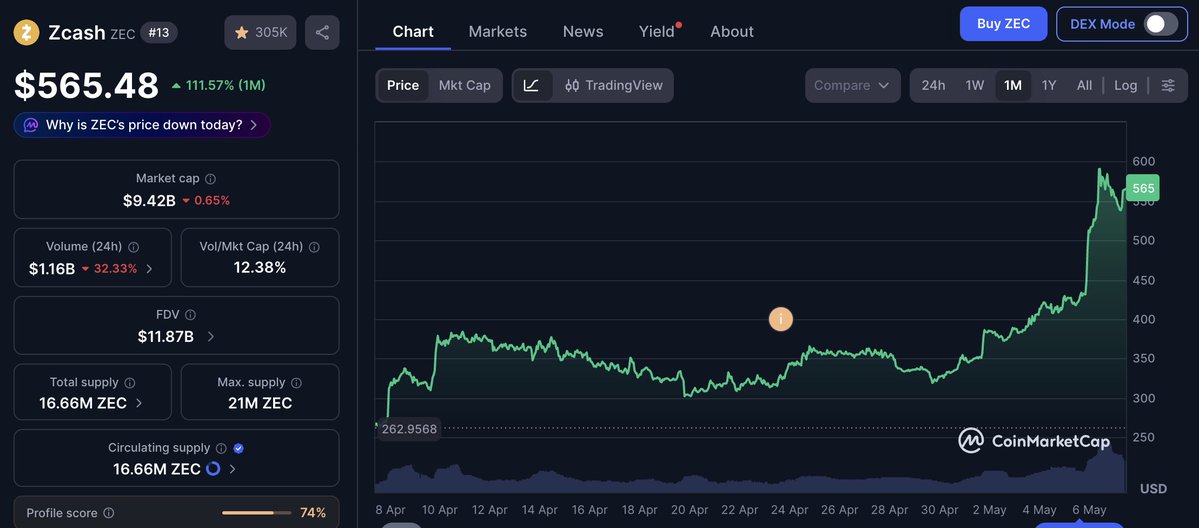The image size is (1199, 528).
Task: Expand FDV details chevron
Action: point(210,336)
